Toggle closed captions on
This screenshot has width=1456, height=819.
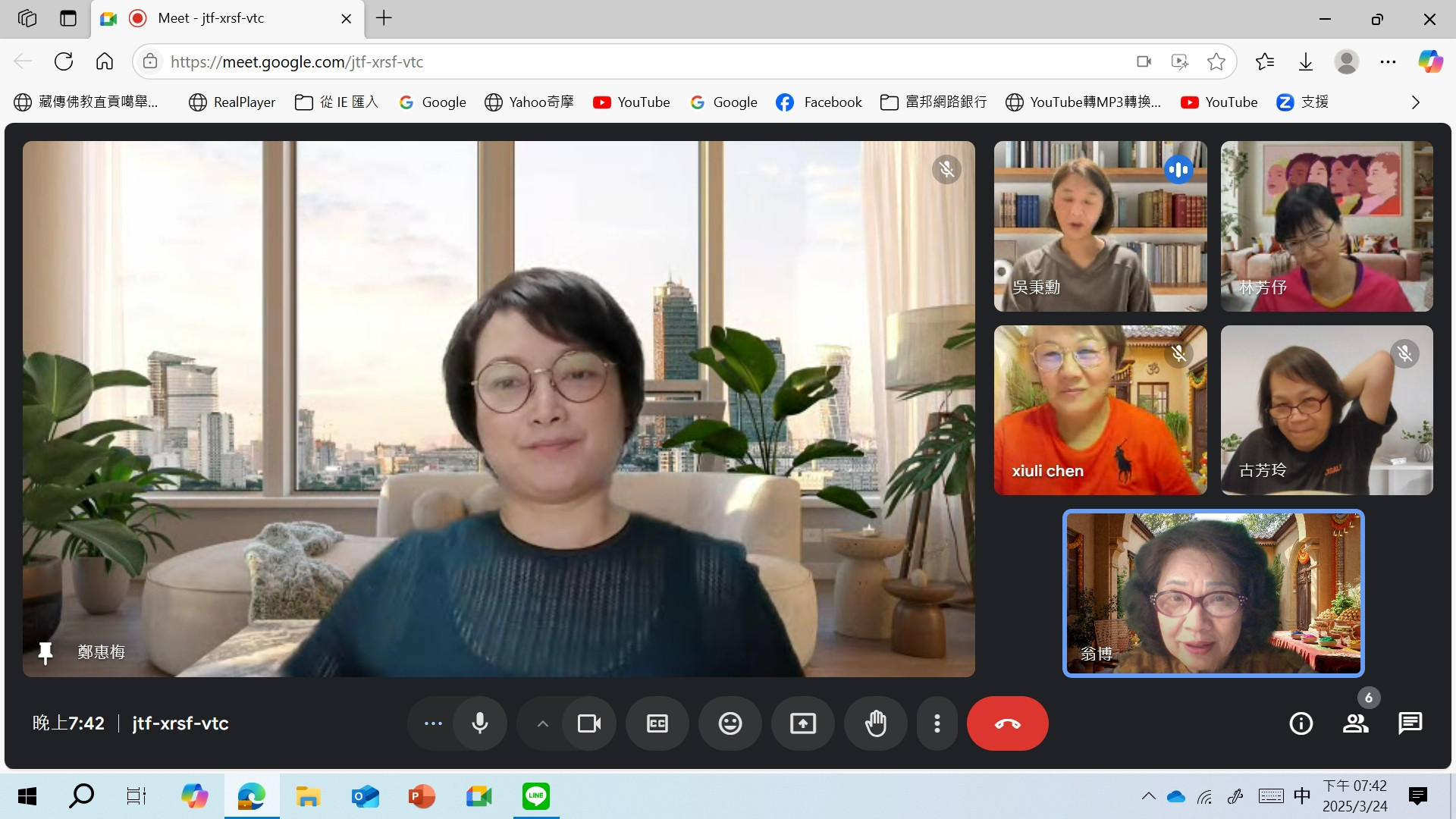point(657,723)
